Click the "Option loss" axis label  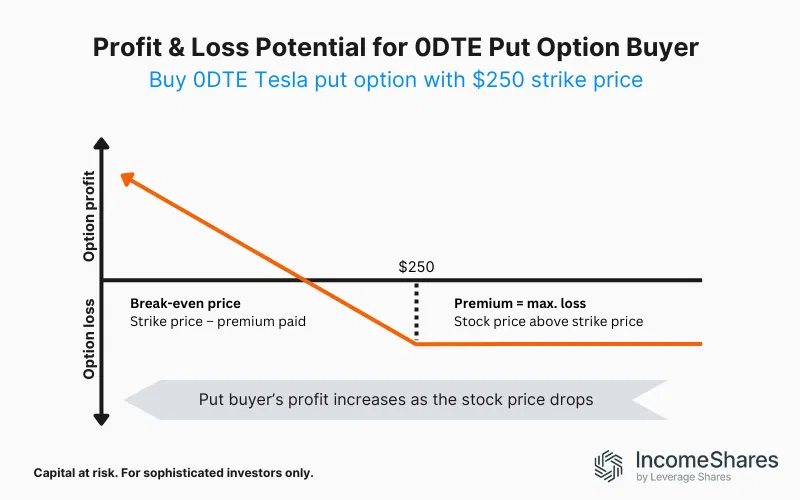[90, 338]
